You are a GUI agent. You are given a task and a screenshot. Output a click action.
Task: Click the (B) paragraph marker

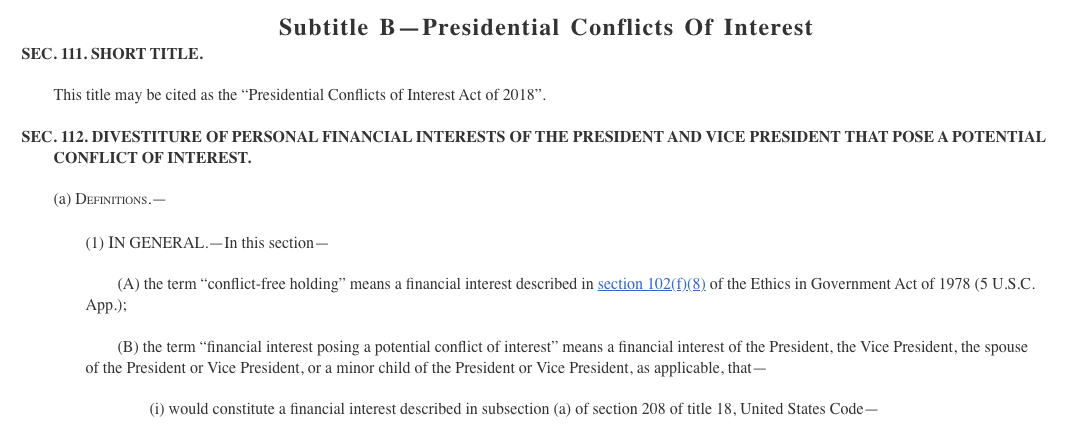(127, 347)
